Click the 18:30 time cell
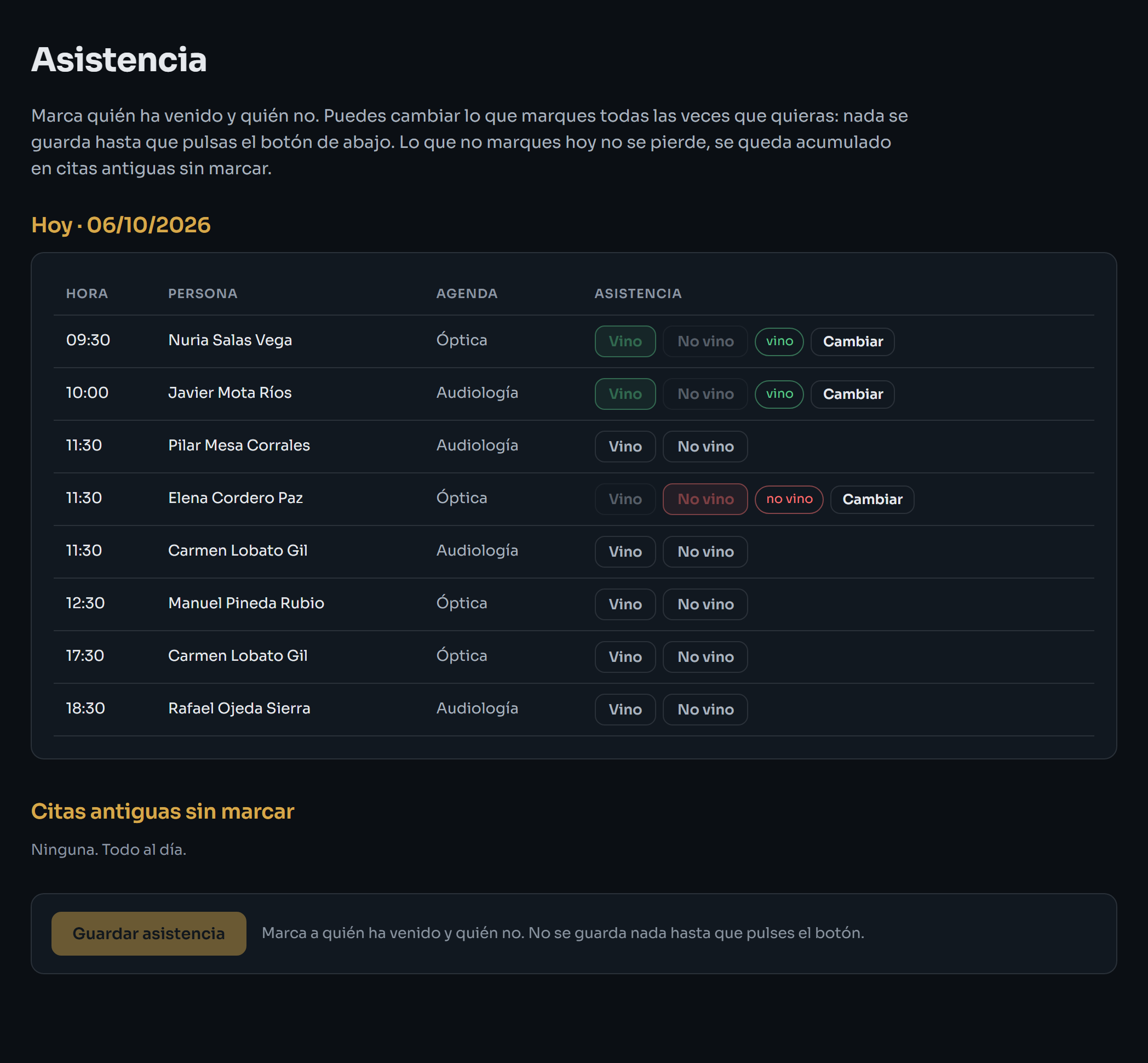The width and height of the screenshot is (1148, 1063). coord(85,708)
